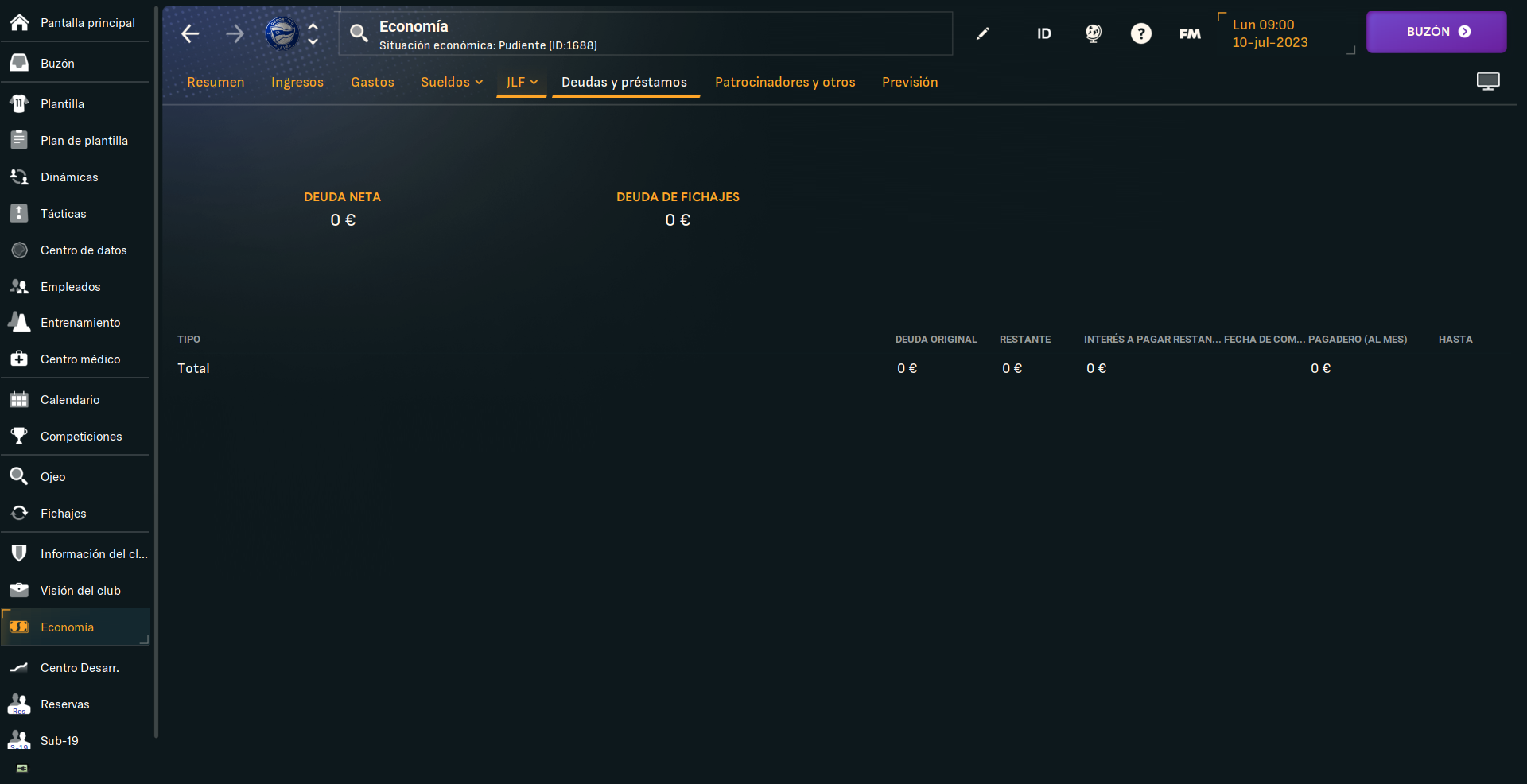Open Fichajes transfers icon

[x=19, y=513]
